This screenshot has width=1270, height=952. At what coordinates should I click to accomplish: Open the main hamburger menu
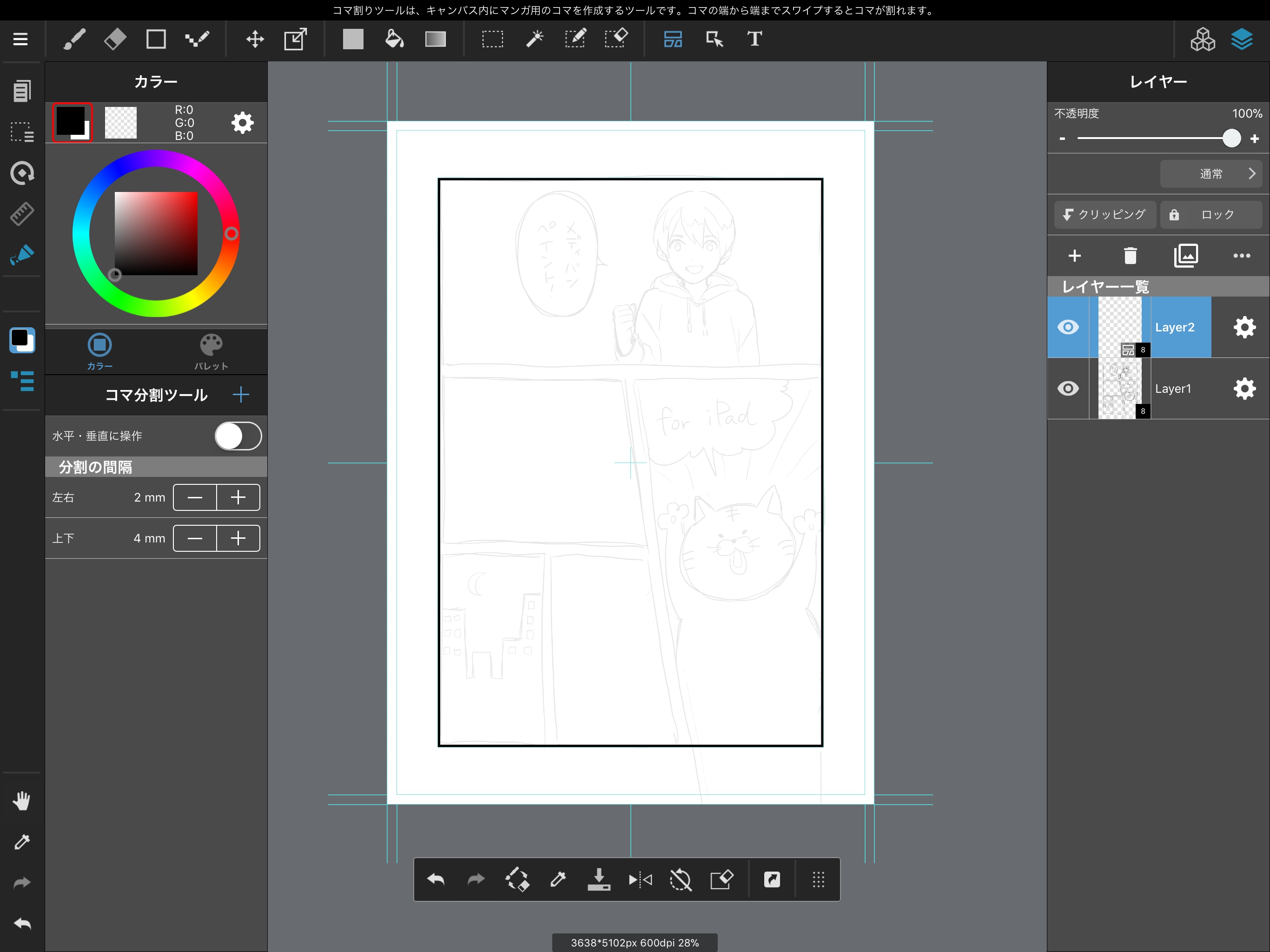pyautogui.click(x=20, y=39)
